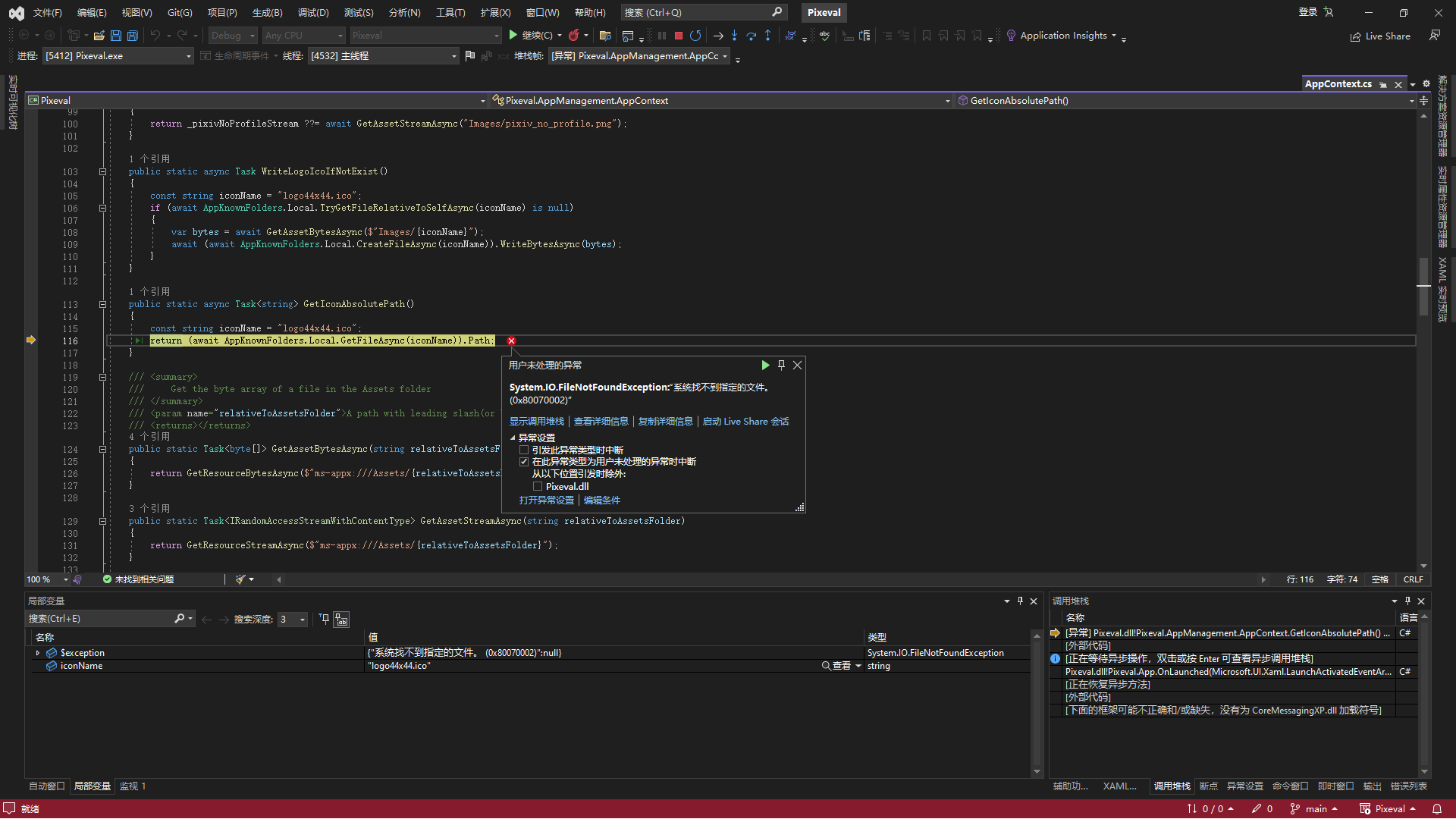The image size is (1456, 819).
Task: Open the 调试(D) menu
Action: (314, 12)
